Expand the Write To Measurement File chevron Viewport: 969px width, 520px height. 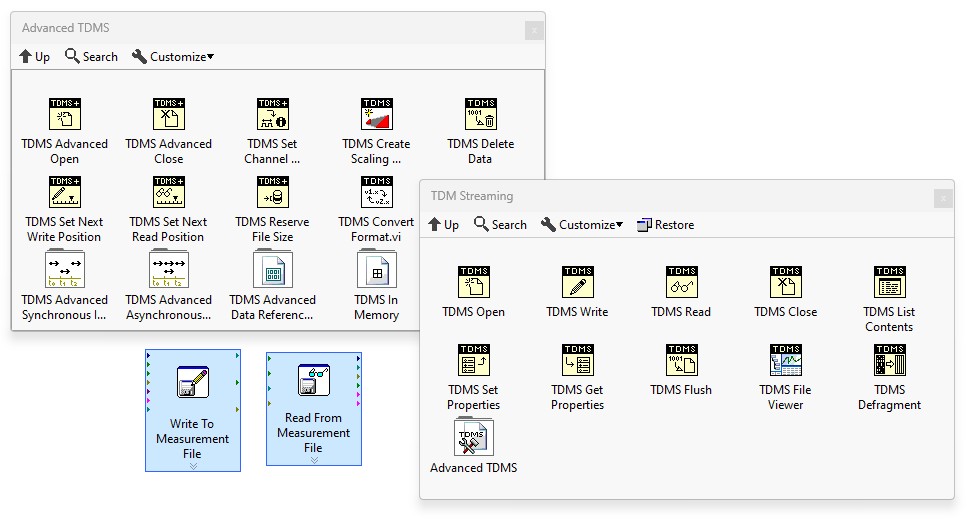tap(193, 466)
